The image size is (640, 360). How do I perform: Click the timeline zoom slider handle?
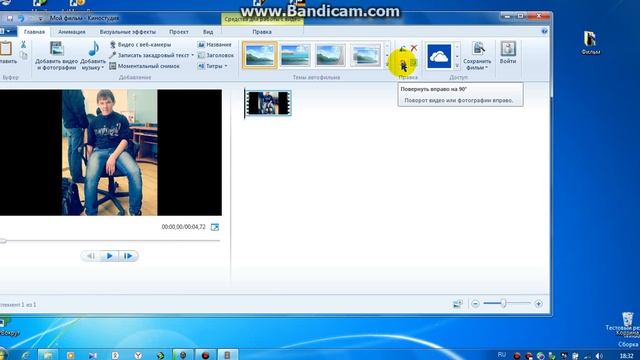pos(504,303)
